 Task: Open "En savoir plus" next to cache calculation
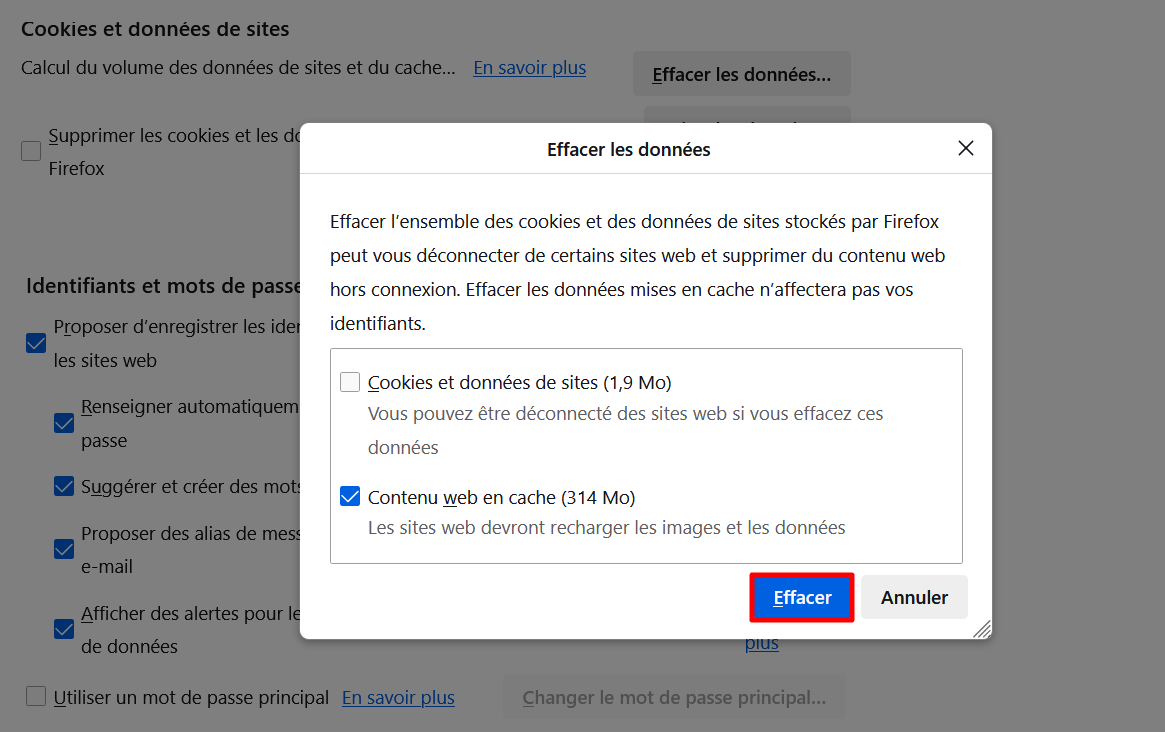[529, 67]
